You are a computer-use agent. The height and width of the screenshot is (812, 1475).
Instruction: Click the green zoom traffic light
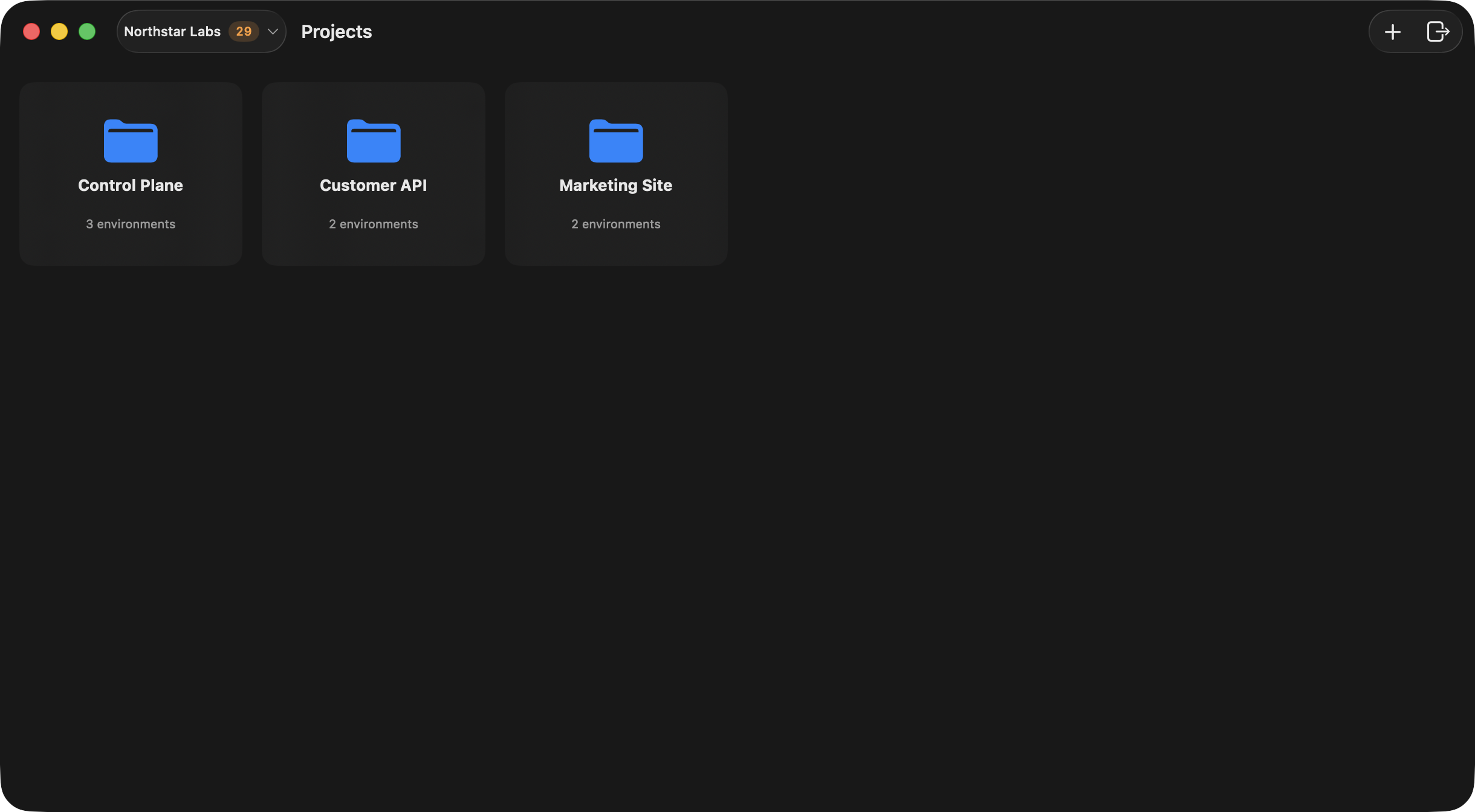coord(86,31)
